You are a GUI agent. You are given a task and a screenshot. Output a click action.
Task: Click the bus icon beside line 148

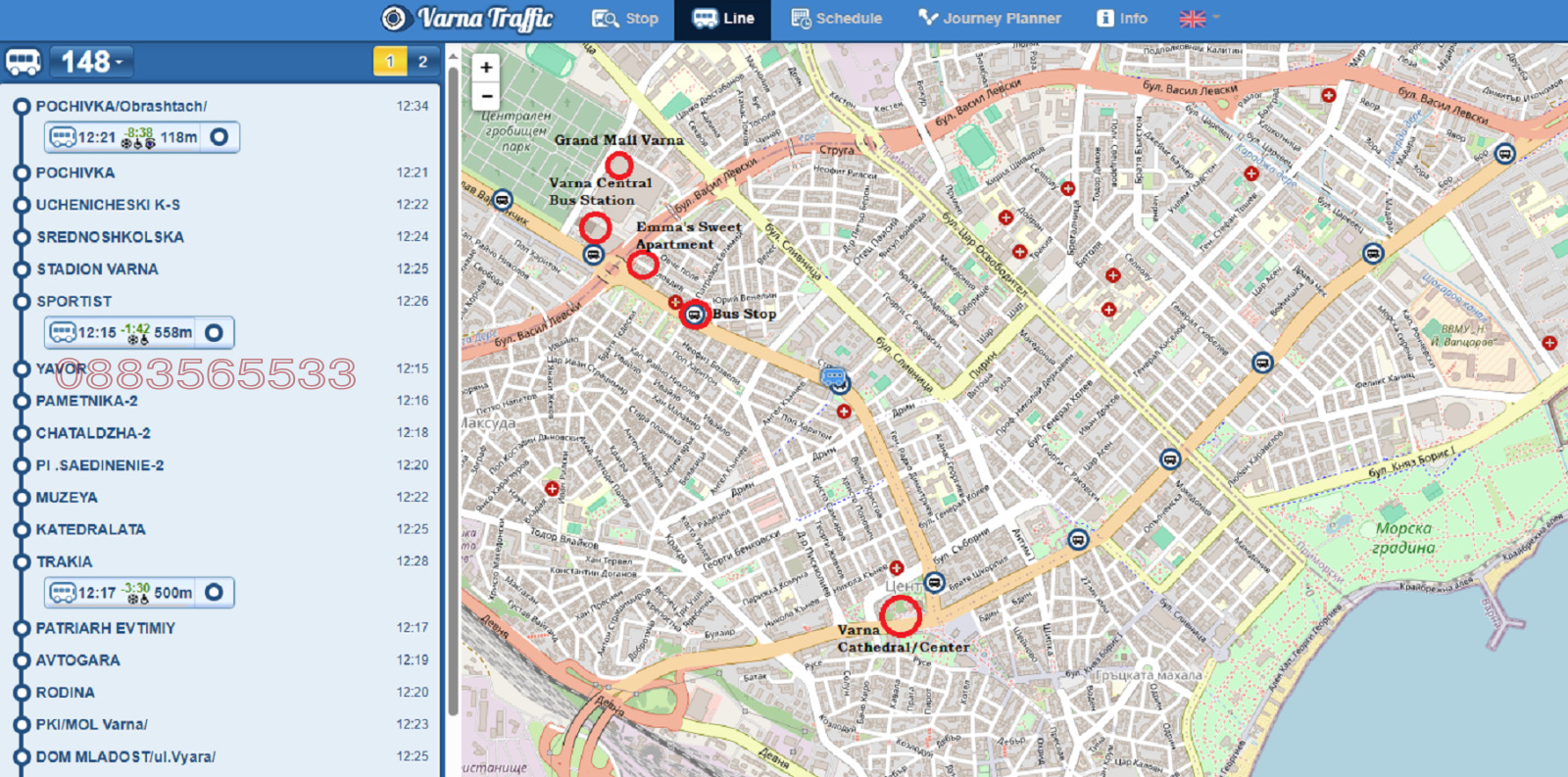(24, 63)
